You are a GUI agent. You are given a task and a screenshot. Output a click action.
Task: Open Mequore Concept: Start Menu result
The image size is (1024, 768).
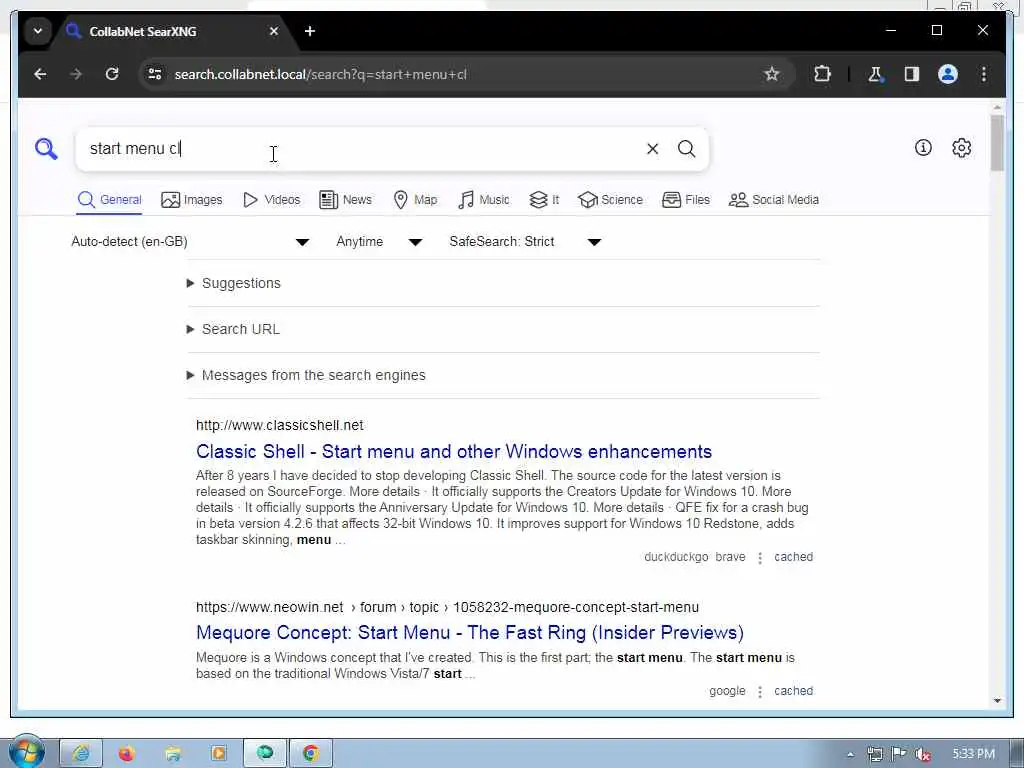click(x=470, y=633)
